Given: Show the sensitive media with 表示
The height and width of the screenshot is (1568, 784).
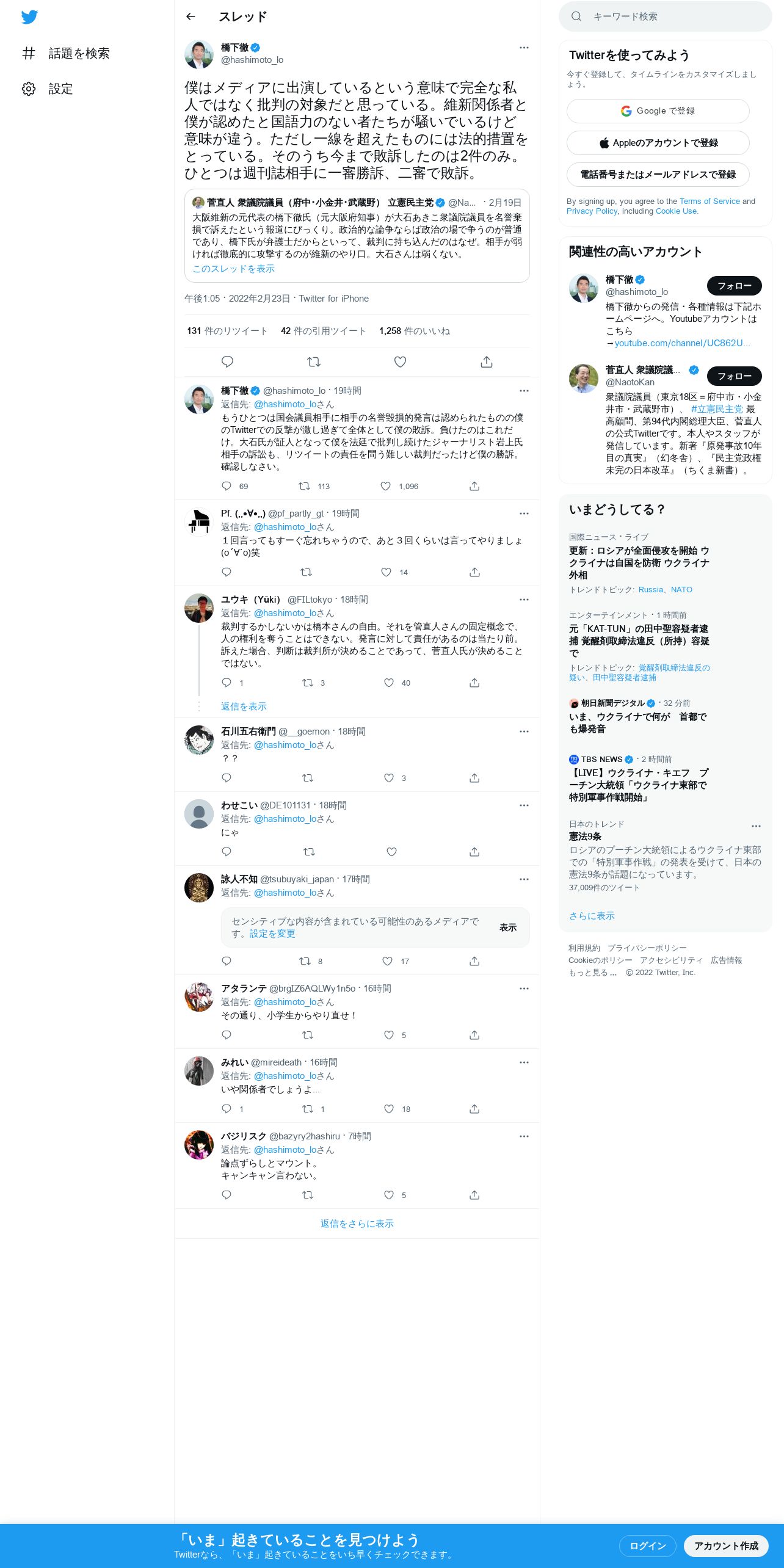Looking at the screenshot, I should click(x=508, y=927).
